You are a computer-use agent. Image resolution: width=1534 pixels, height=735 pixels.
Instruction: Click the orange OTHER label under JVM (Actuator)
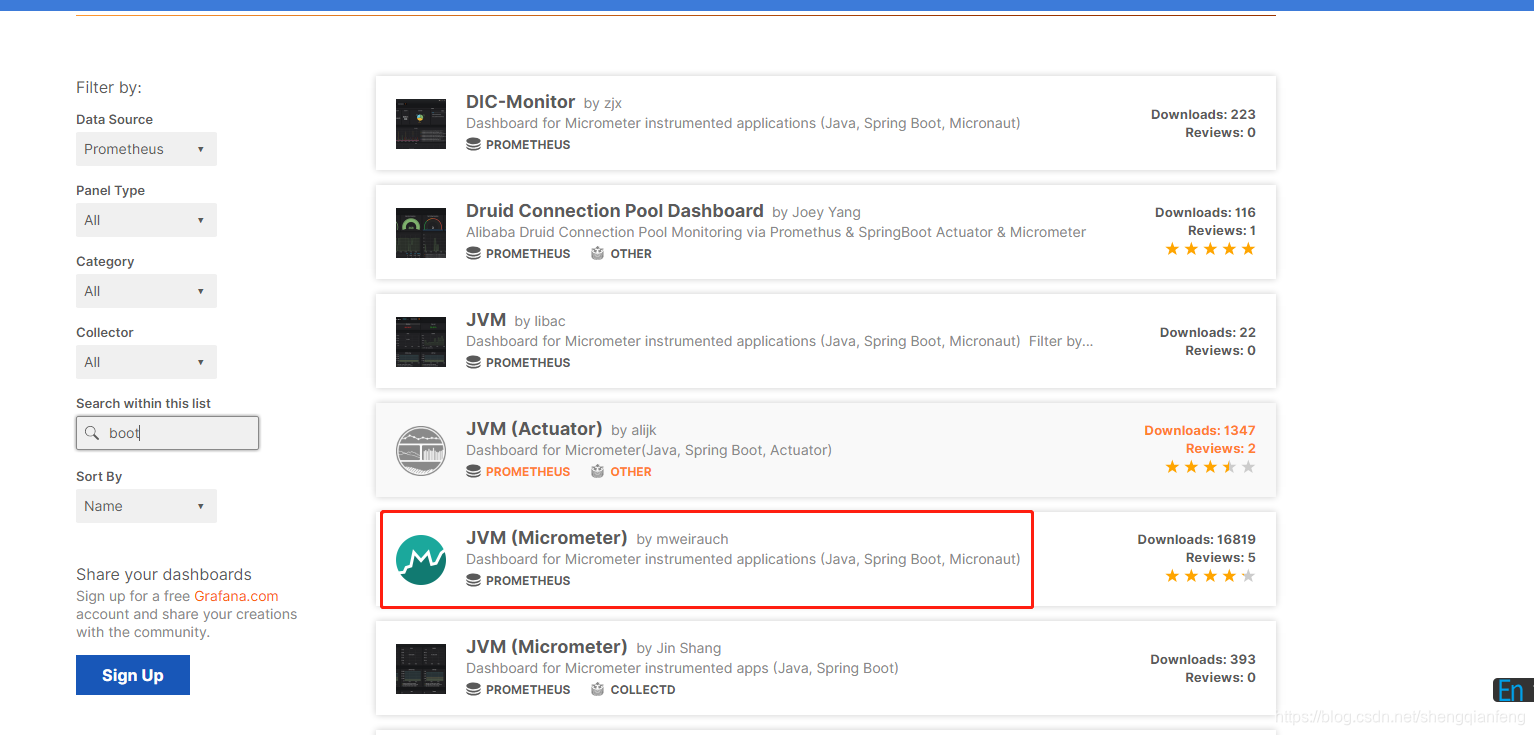click(631, 472)
